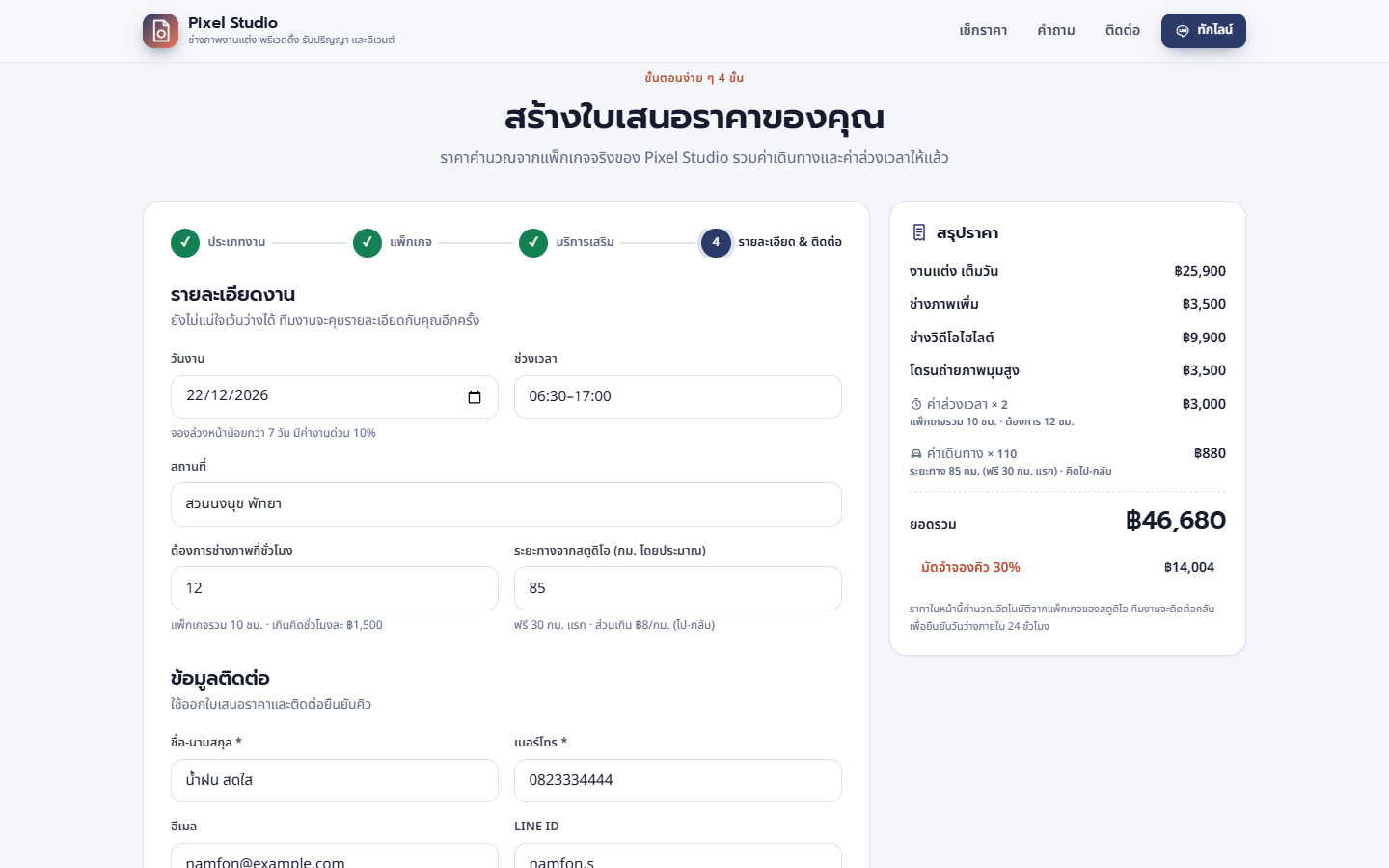Click the receipt icon beside สรุปราคา
Screen dimensions: 1389x868
point(918,232)
